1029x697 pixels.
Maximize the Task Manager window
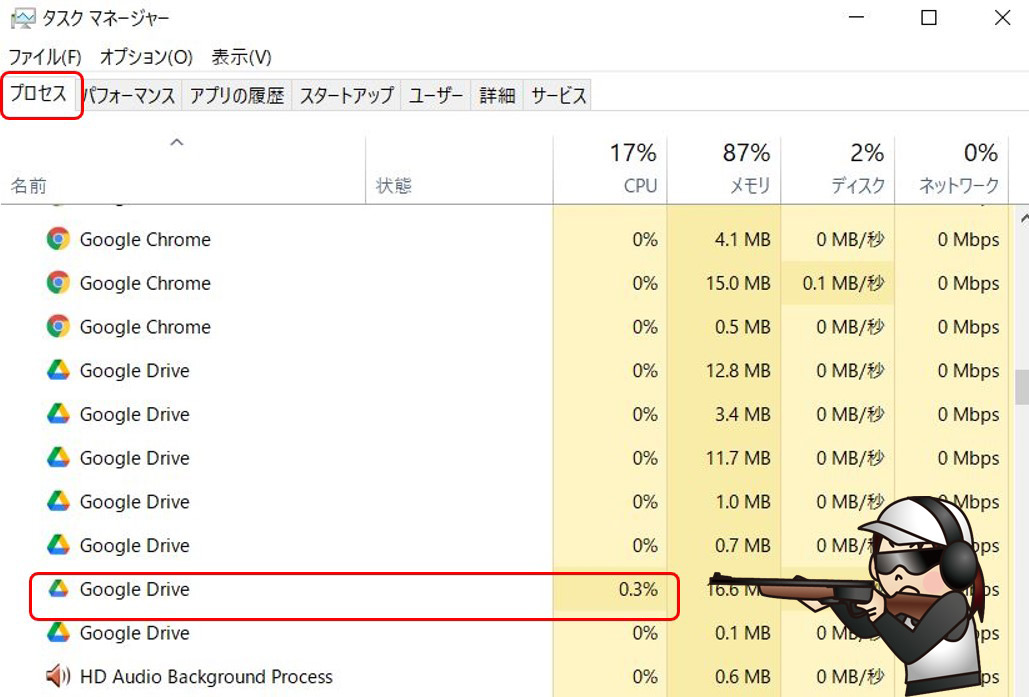[929, 18]
